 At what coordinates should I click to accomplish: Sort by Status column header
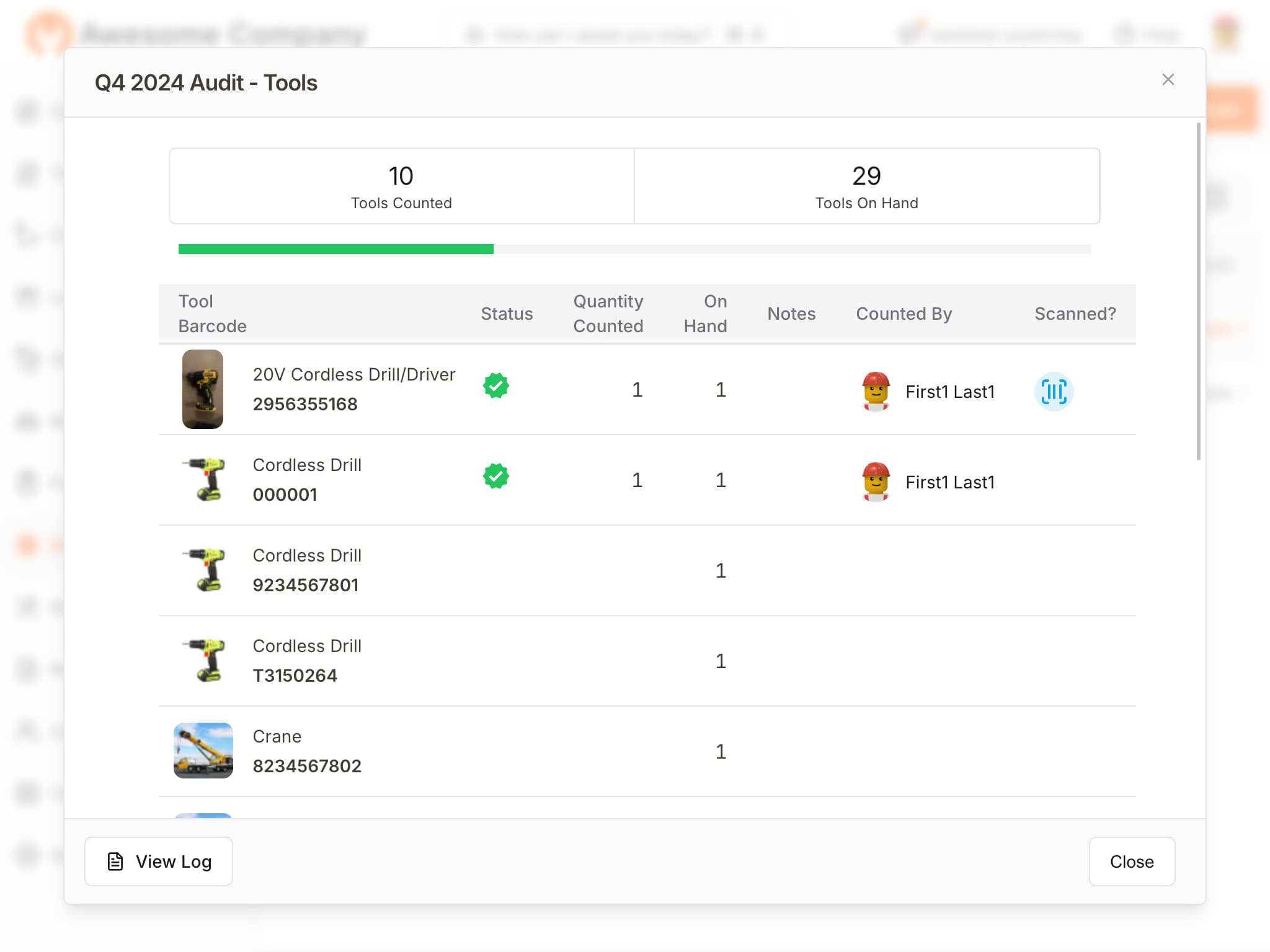[507, 314]
